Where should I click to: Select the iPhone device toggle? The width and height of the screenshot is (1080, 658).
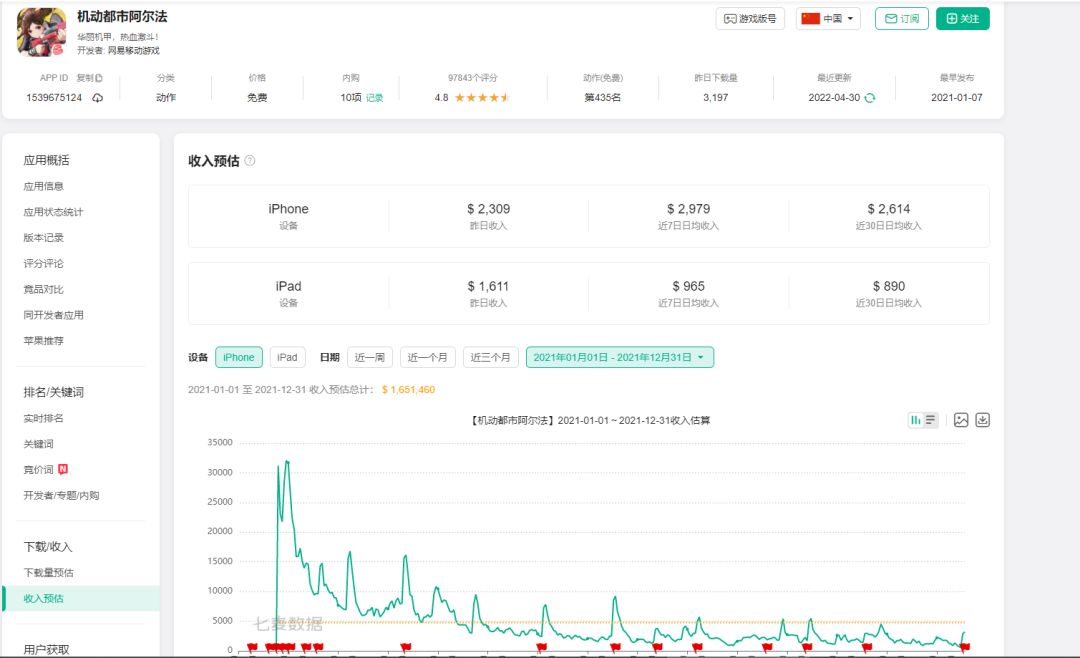[x=239, y=357]
